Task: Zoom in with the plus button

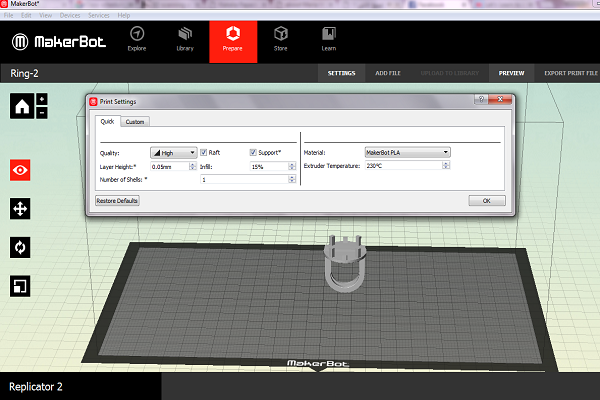Action: [x=42, y=99]
